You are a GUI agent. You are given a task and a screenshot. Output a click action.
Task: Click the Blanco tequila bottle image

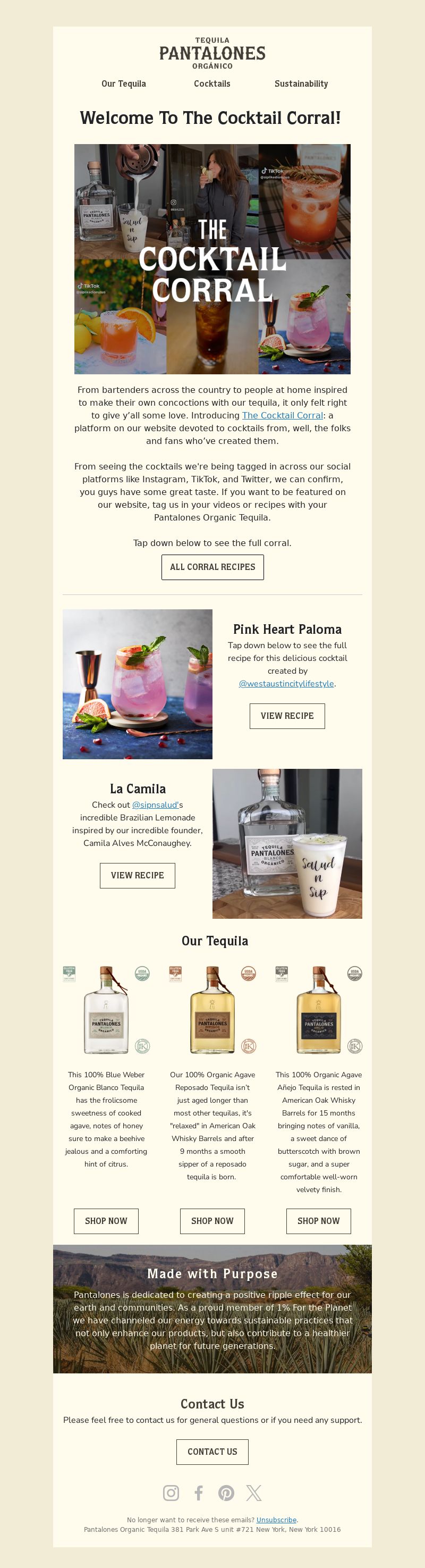(106, 1010)
